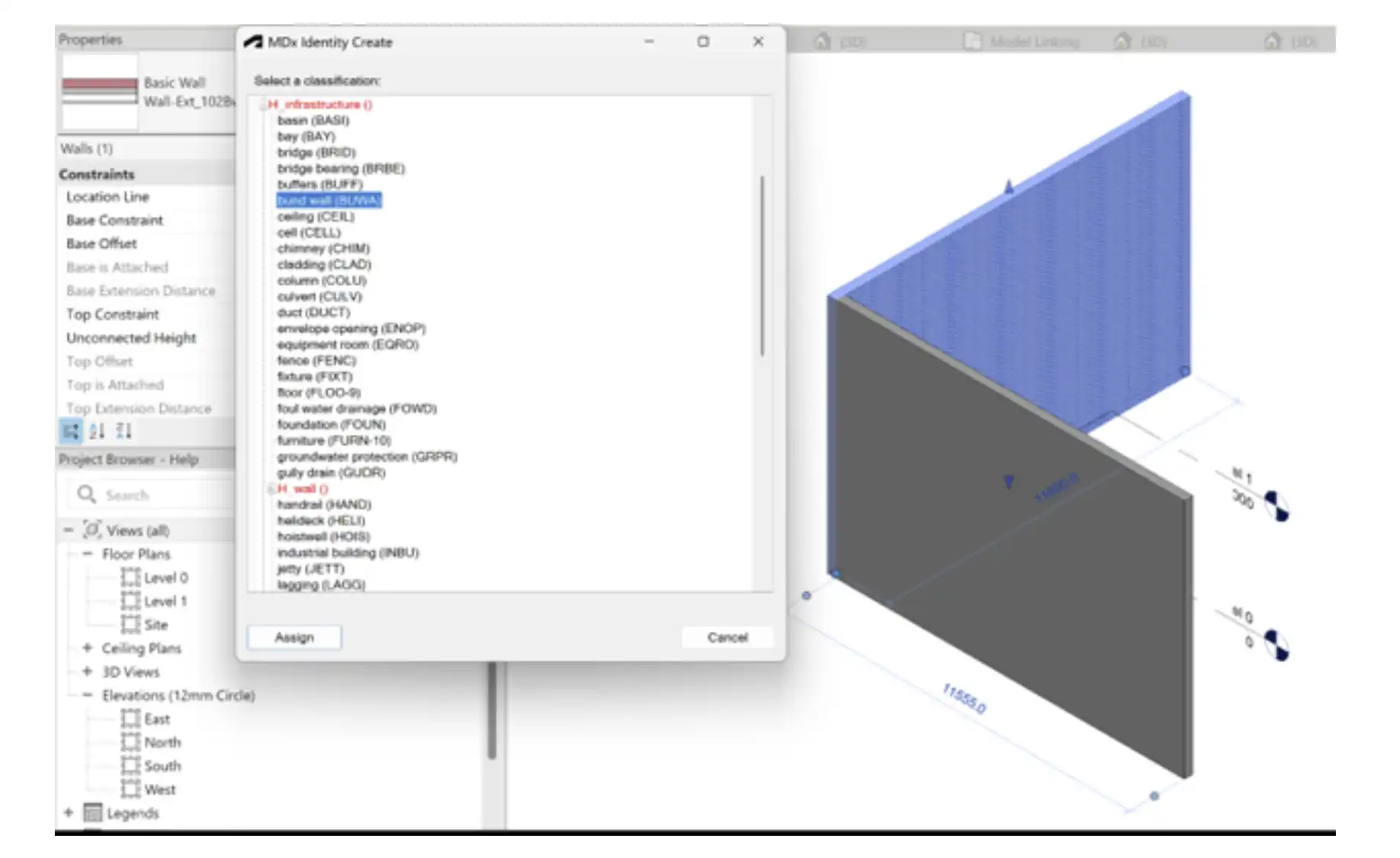Cancel the MIDx Identity Create dialog
The image size is (1400, 858).
click(x=727, y=638)
